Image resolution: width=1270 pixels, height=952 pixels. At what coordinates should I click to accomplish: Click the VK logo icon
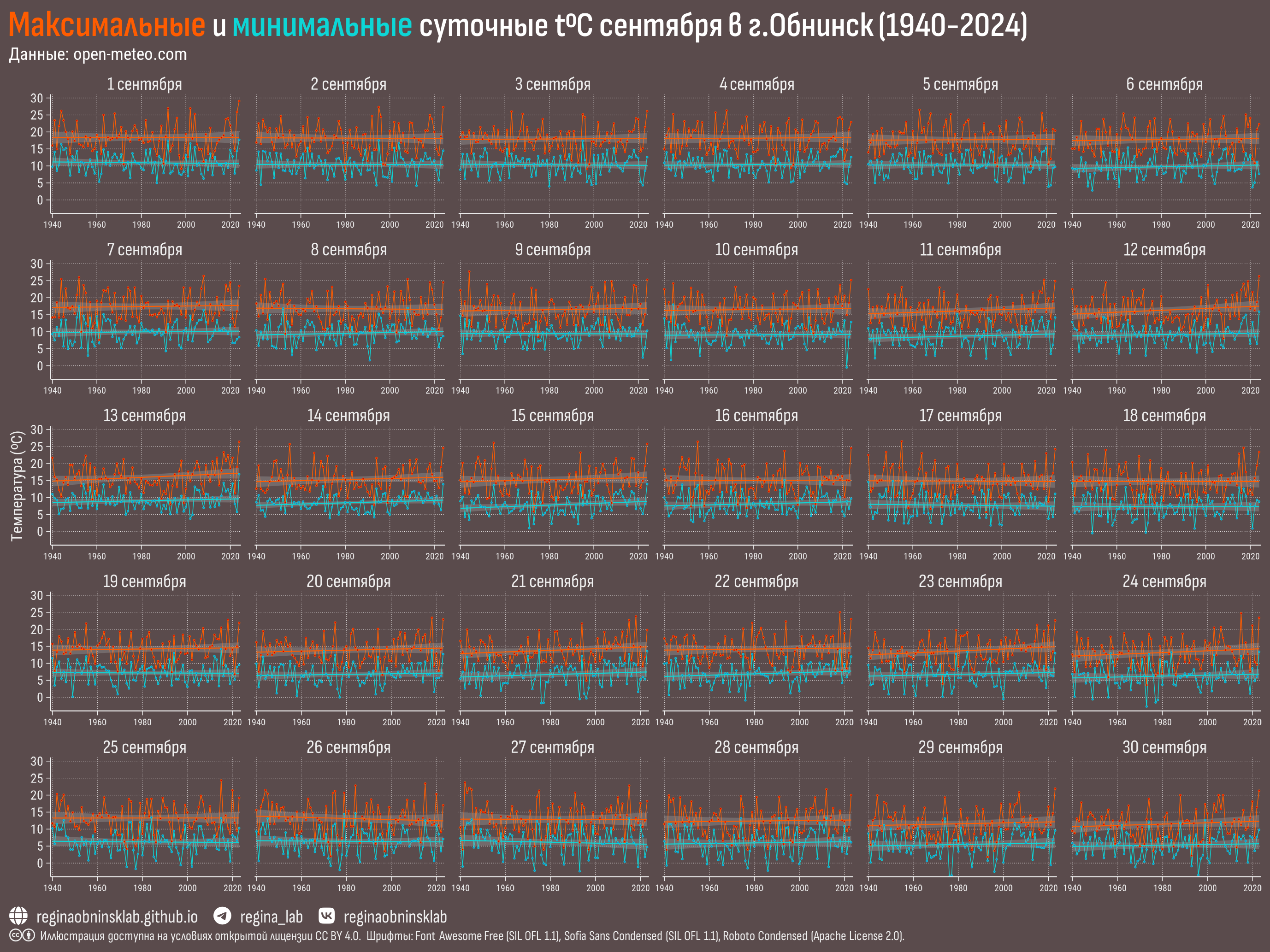[x=327, y=916]
